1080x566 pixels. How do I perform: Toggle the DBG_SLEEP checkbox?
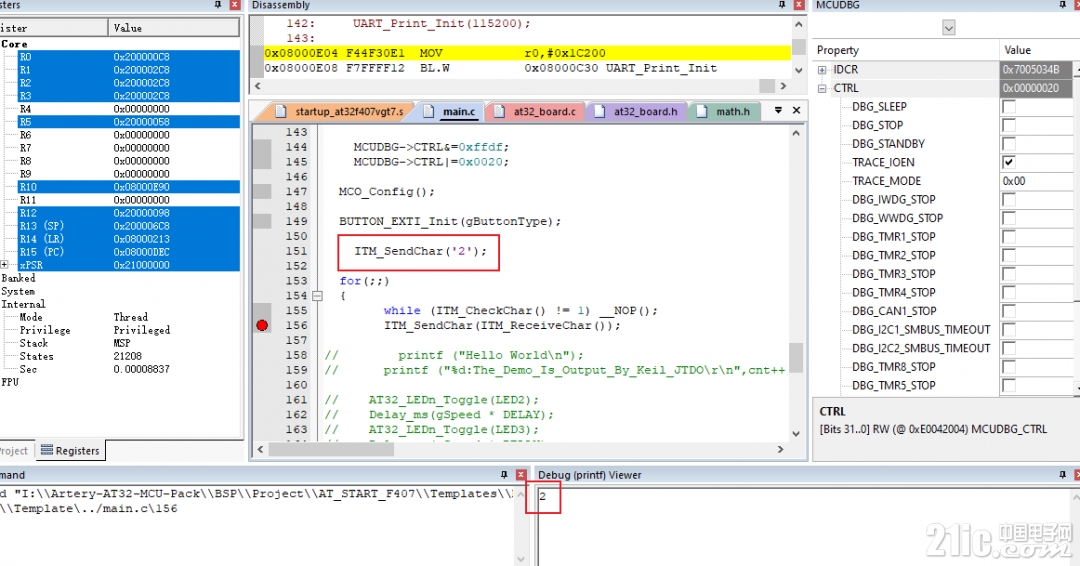click(1009, 107)
